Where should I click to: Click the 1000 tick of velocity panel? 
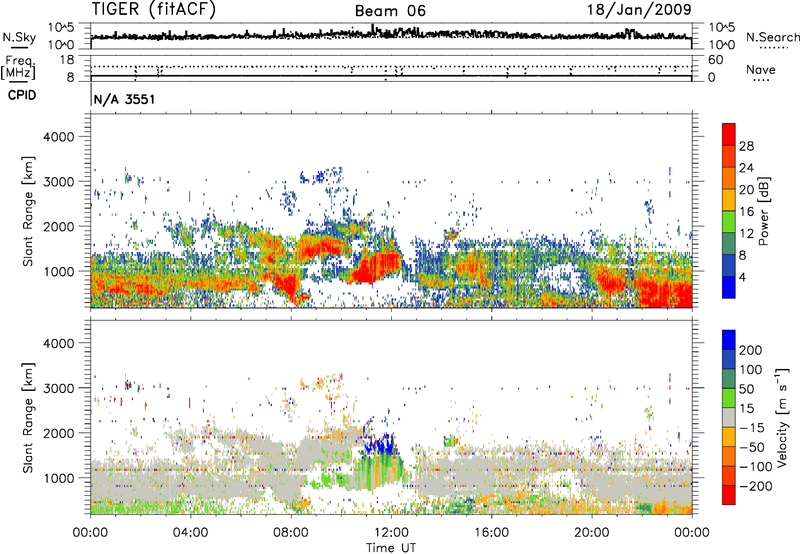(58, 478)
